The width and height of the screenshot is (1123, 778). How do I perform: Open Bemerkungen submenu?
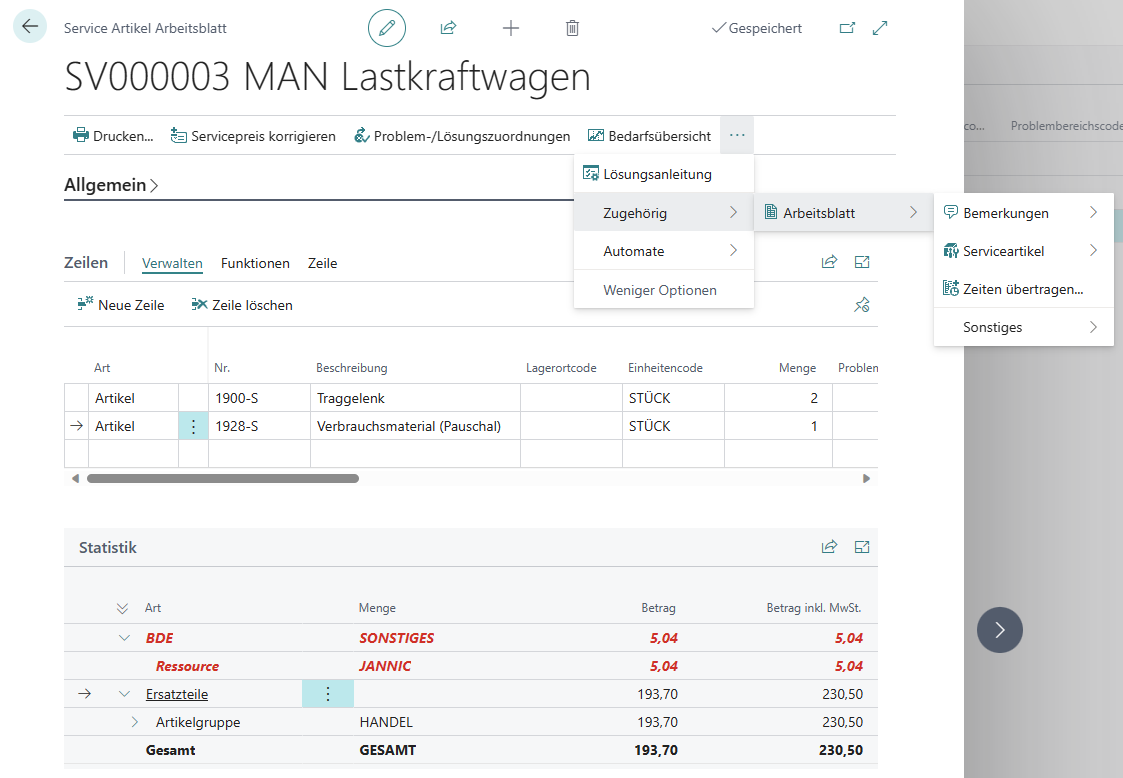pos(1023,213)
